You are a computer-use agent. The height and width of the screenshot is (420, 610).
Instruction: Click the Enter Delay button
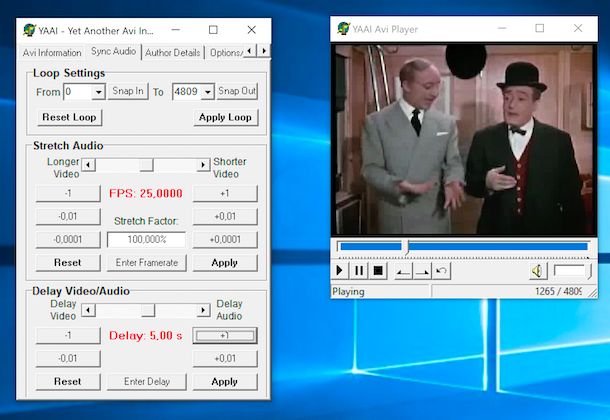[x=147, y=382]
